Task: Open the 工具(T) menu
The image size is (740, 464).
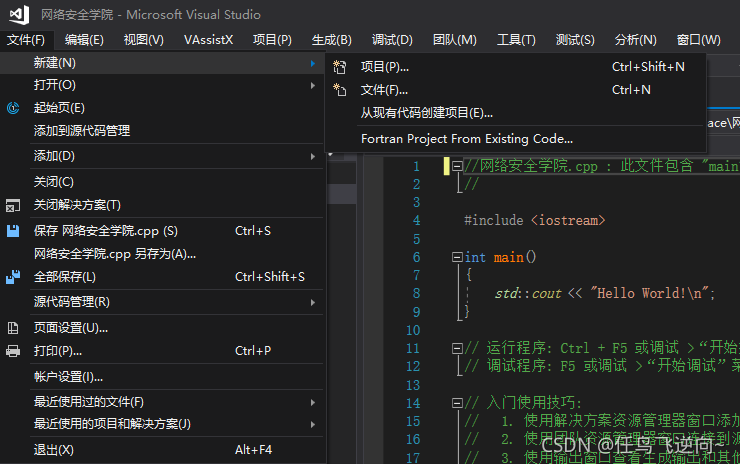Action: tap(516, 40)
